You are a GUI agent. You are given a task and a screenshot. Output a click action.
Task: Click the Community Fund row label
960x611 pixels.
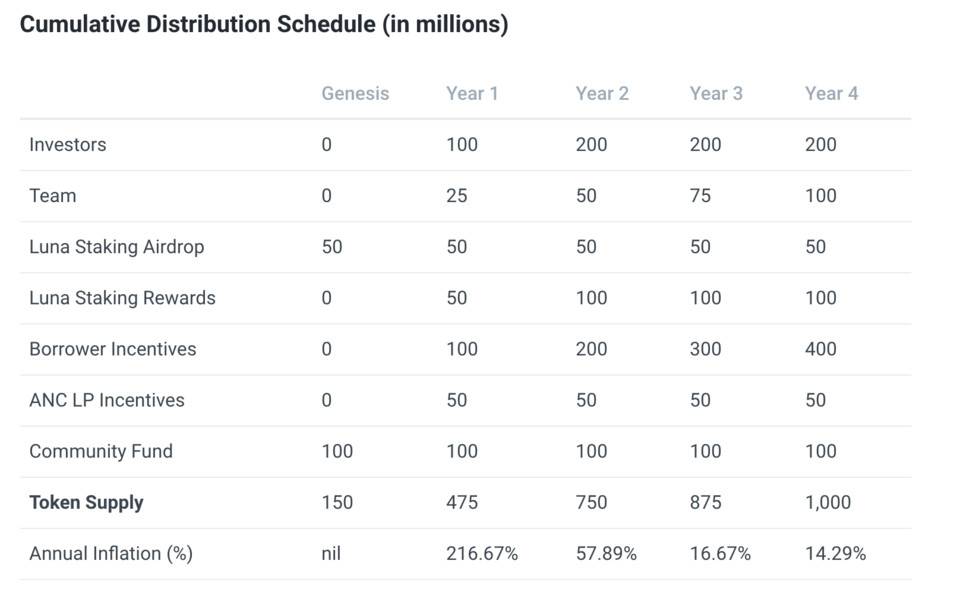coord(101,451)
